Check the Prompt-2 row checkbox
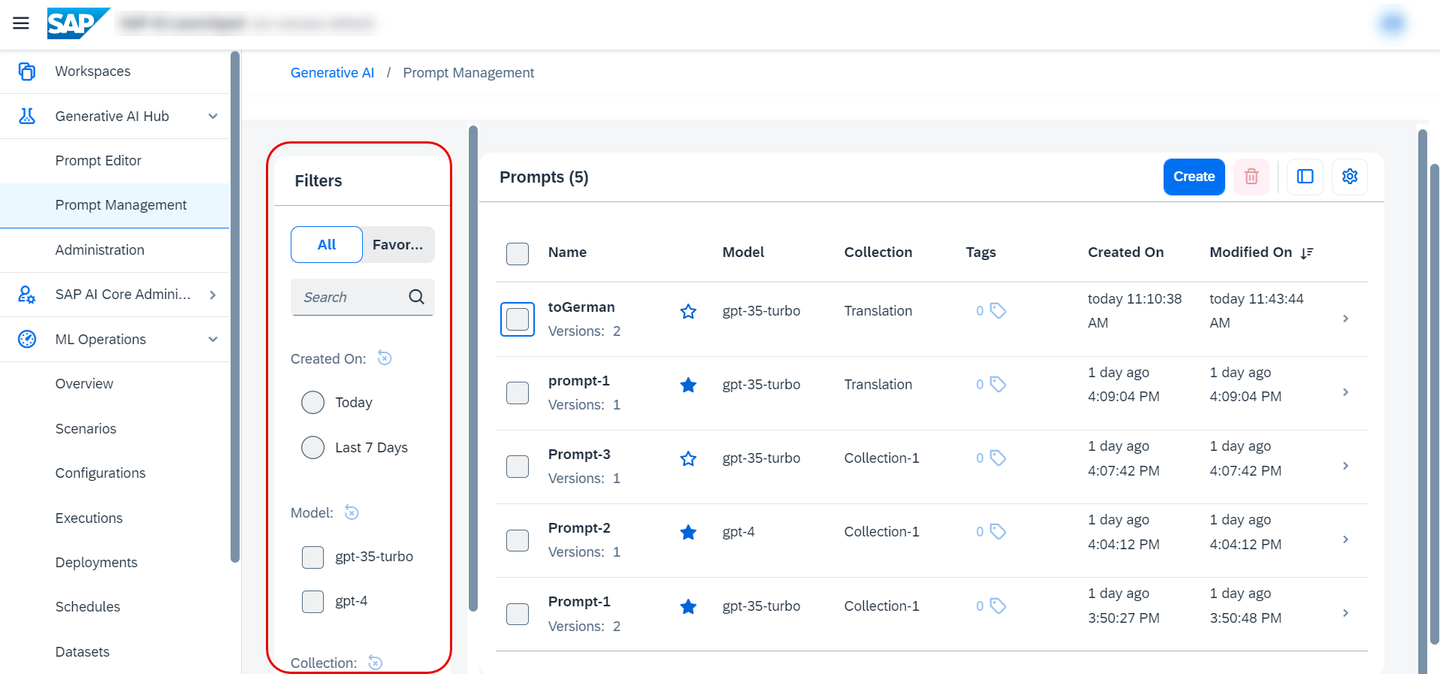Screen dimensions: 1440x674 click(x=517, y=541)
